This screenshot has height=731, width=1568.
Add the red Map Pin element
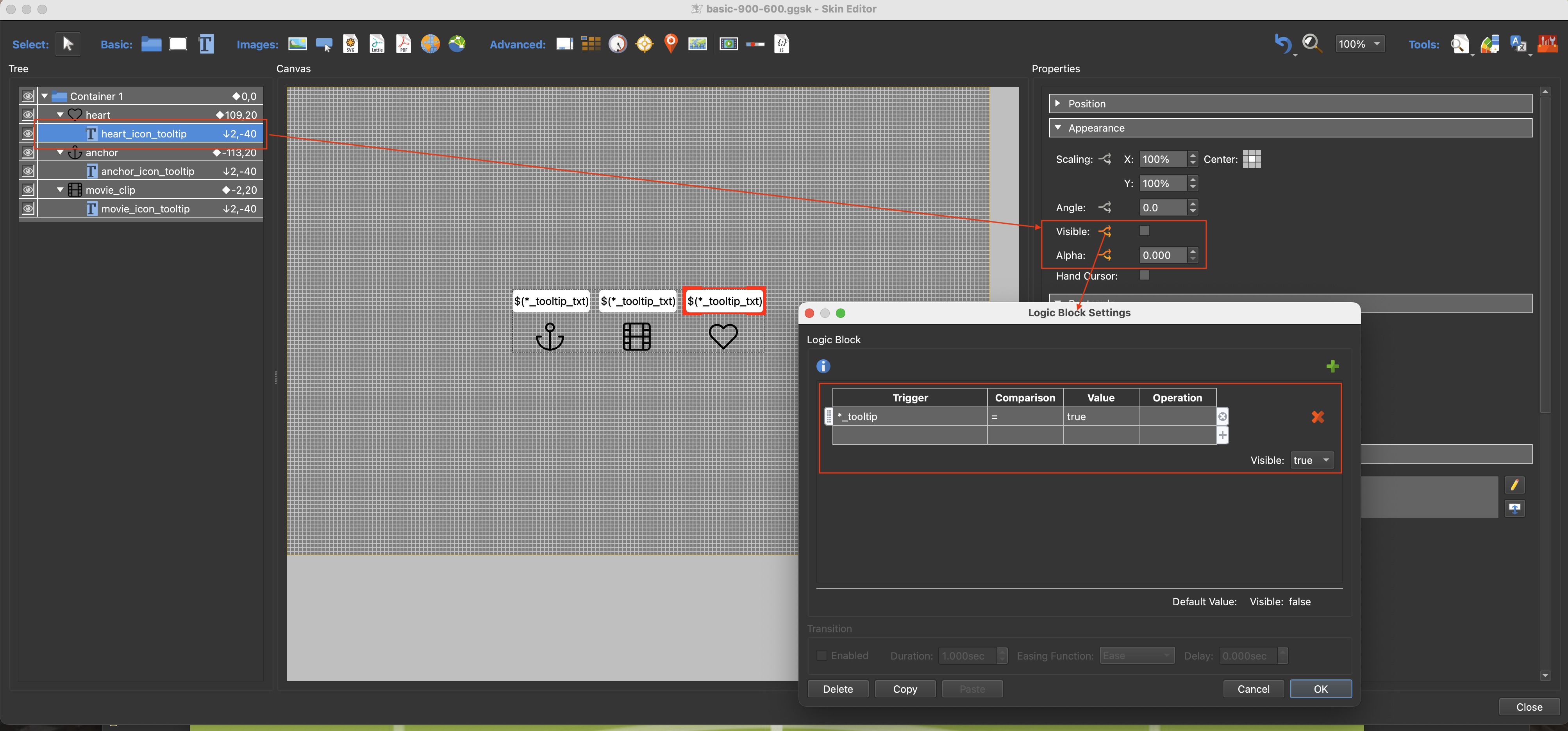click(x=671, y=44)
